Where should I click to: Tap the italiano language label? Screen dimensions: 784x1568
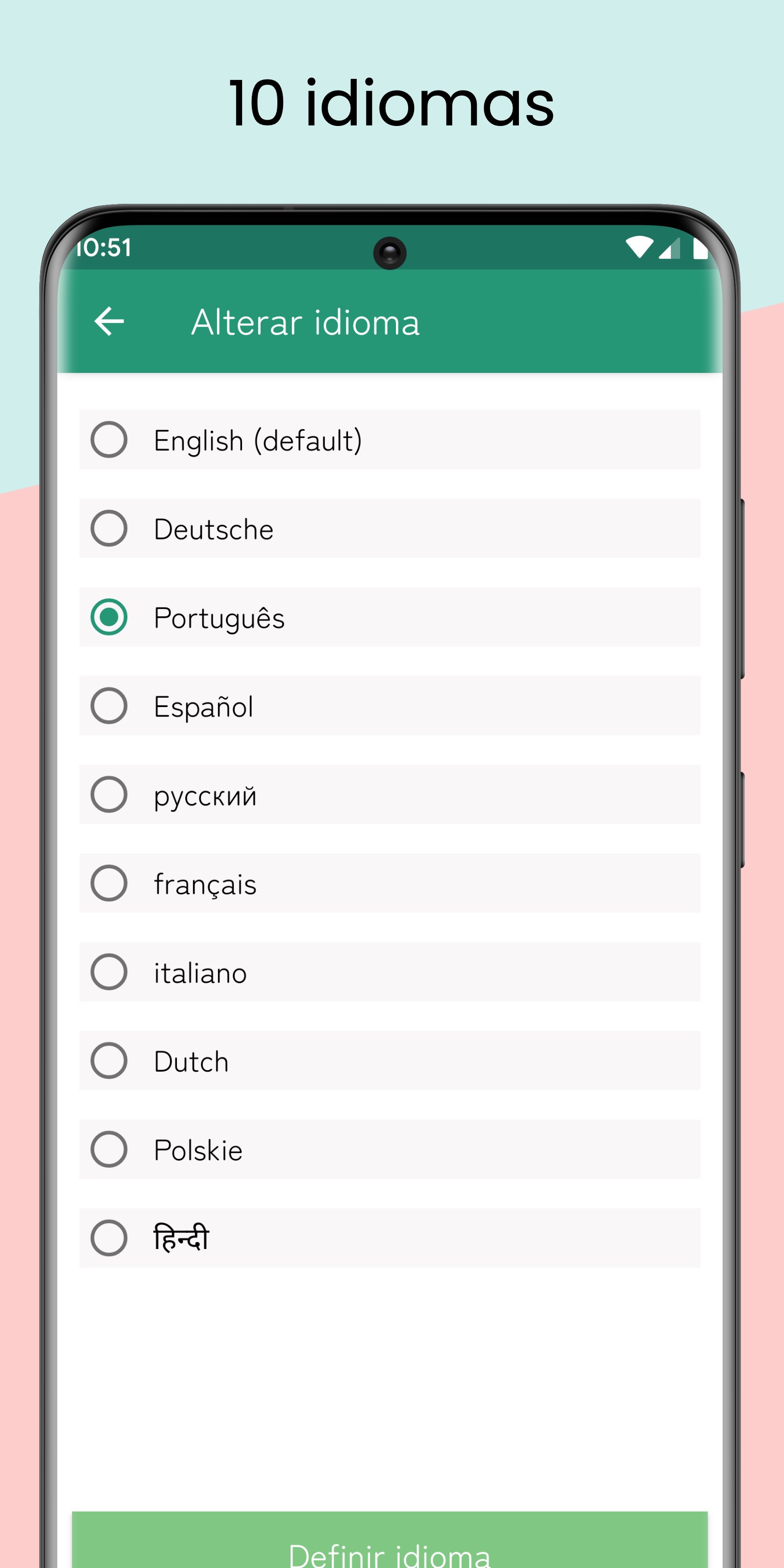click(x=200, y=973)
